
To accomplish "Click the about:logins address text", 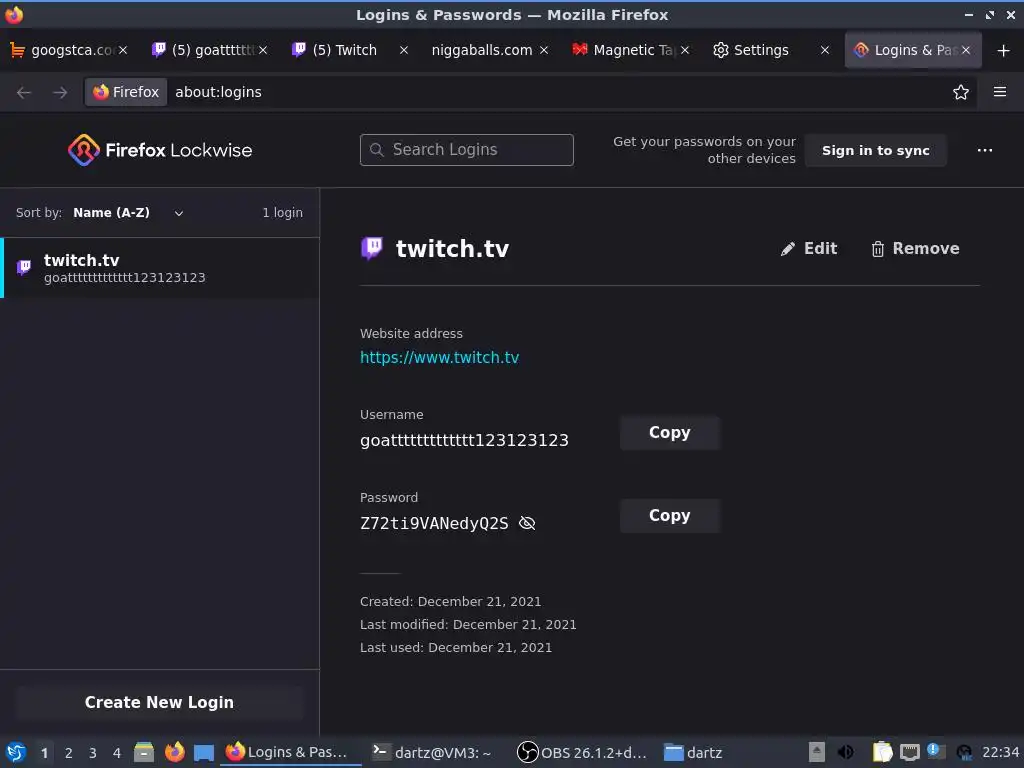I will point(218,92).
